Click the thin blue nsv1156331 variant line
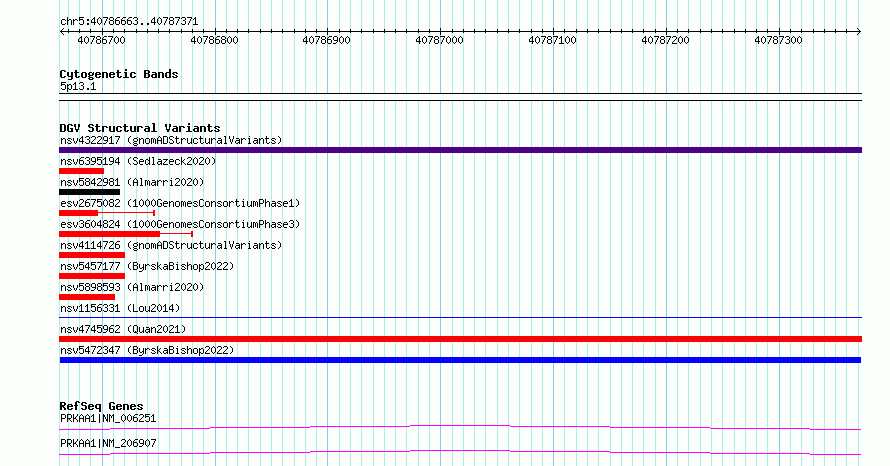The height and width of the screenshot is (466, 890). tap(460, 318)
